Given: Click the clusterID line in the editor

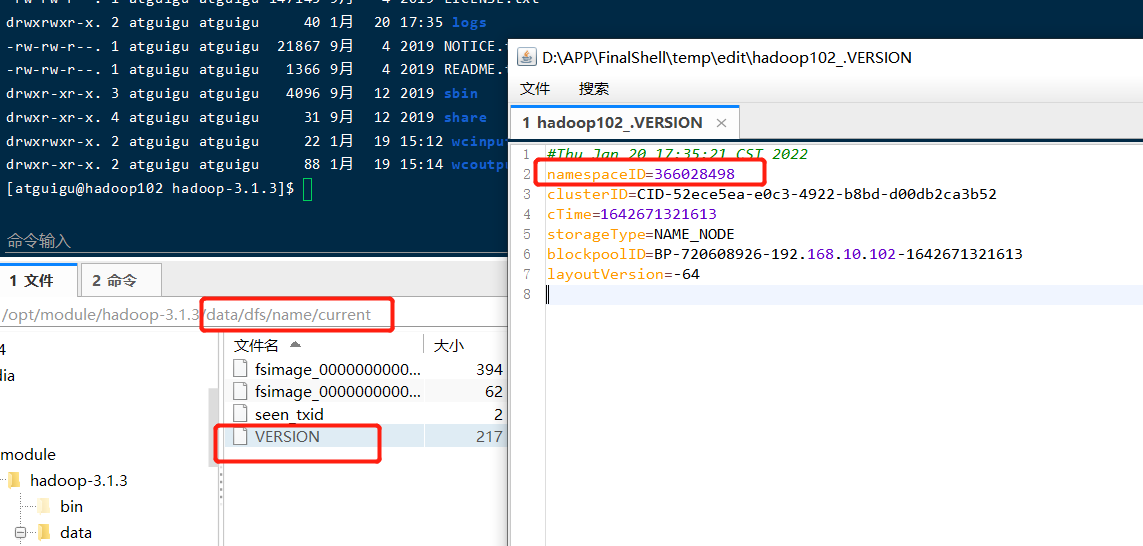Looking at the screenshot, I should [771, 195].
